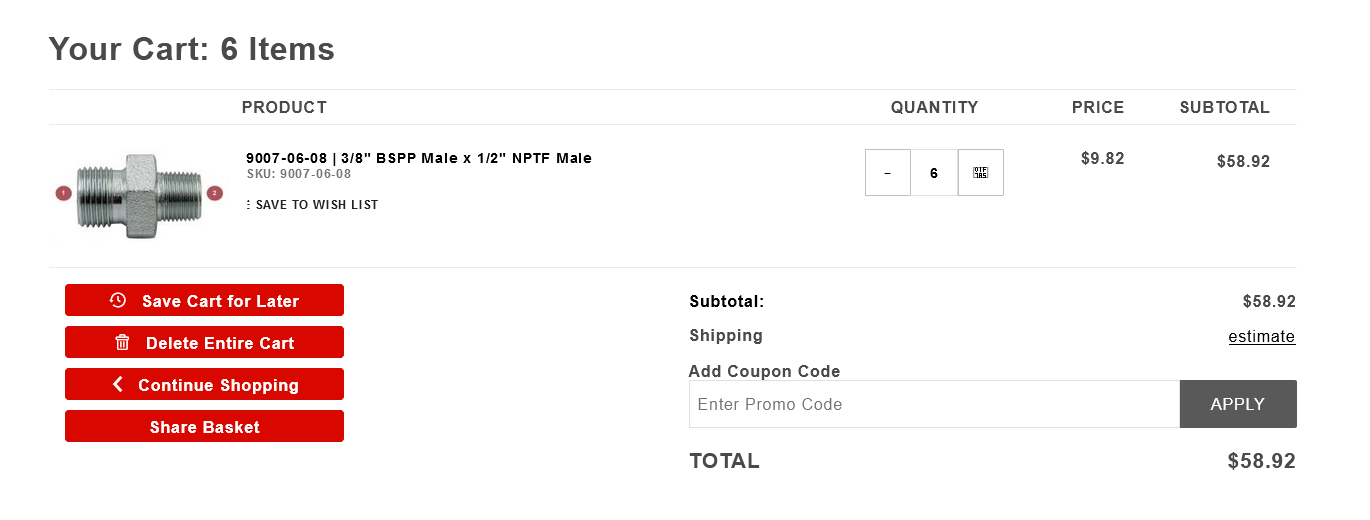Focus the Enter Promo Code field
This screenshot has width=1370, height=520.
tap(934, 404)
